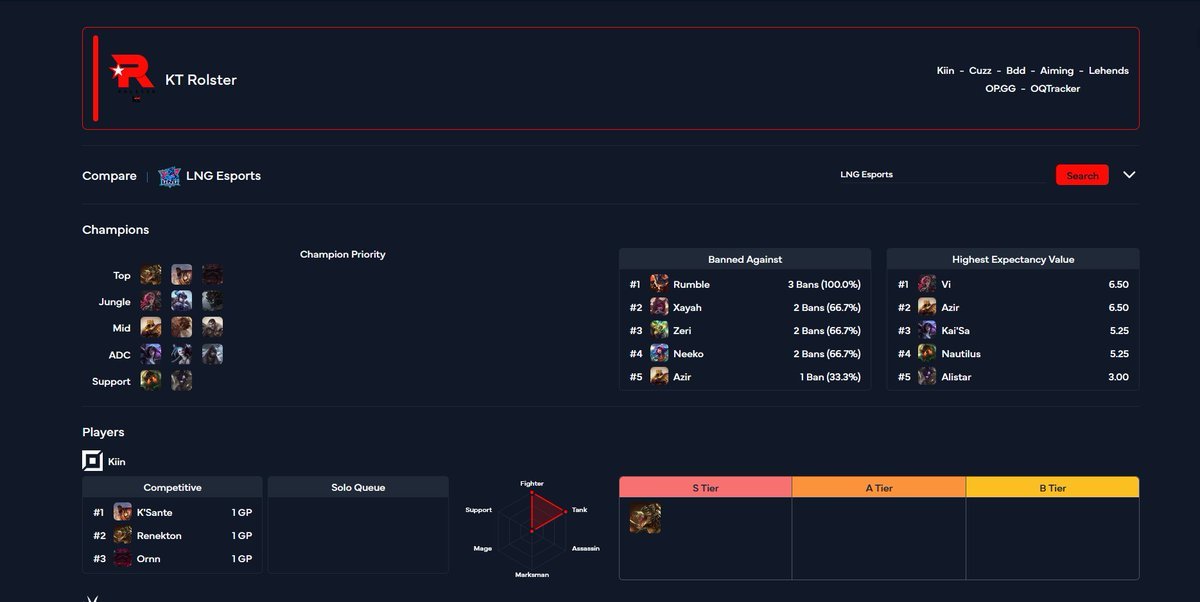Viewport: 1200px width, 602px height.
Task: Open the OQTracker link
Action: coord(1055,89)
